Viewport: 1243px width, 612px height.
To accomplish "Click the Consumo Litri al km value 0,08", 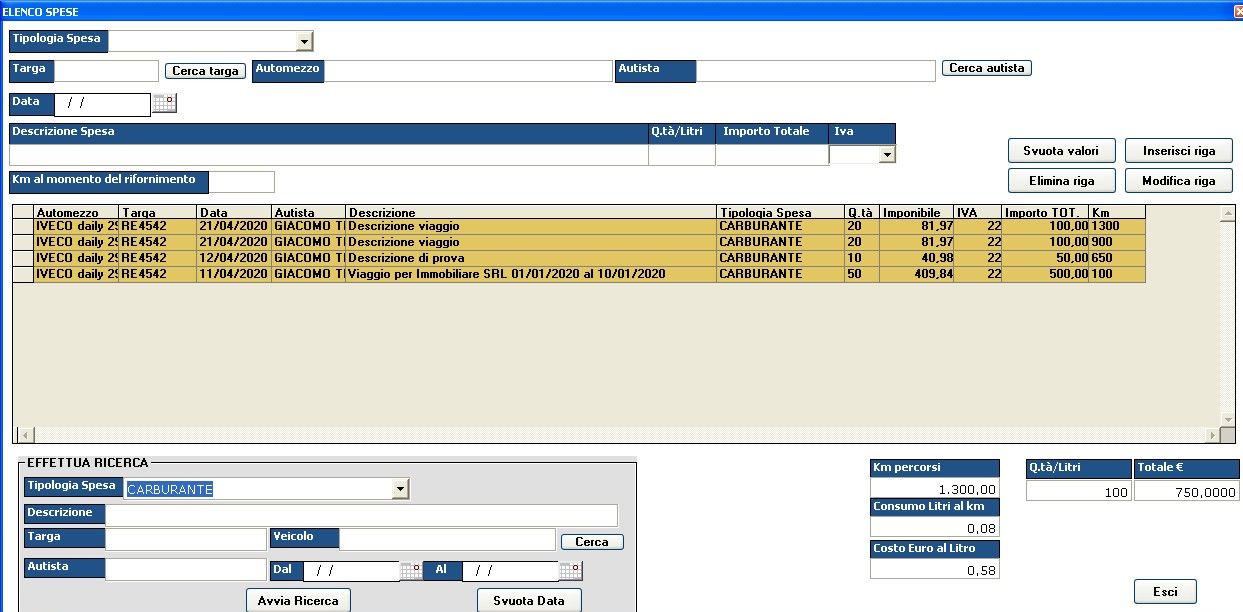I will (935, 528).
